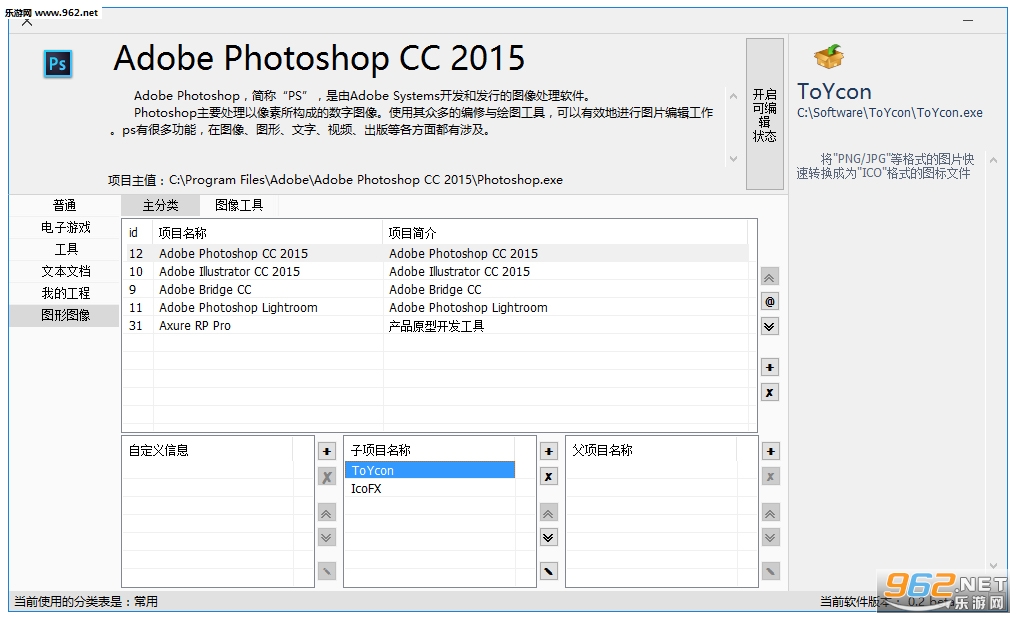Screen dimensions: 1016x619
Task: Click the ToYcon box icon
Action: 829,57
